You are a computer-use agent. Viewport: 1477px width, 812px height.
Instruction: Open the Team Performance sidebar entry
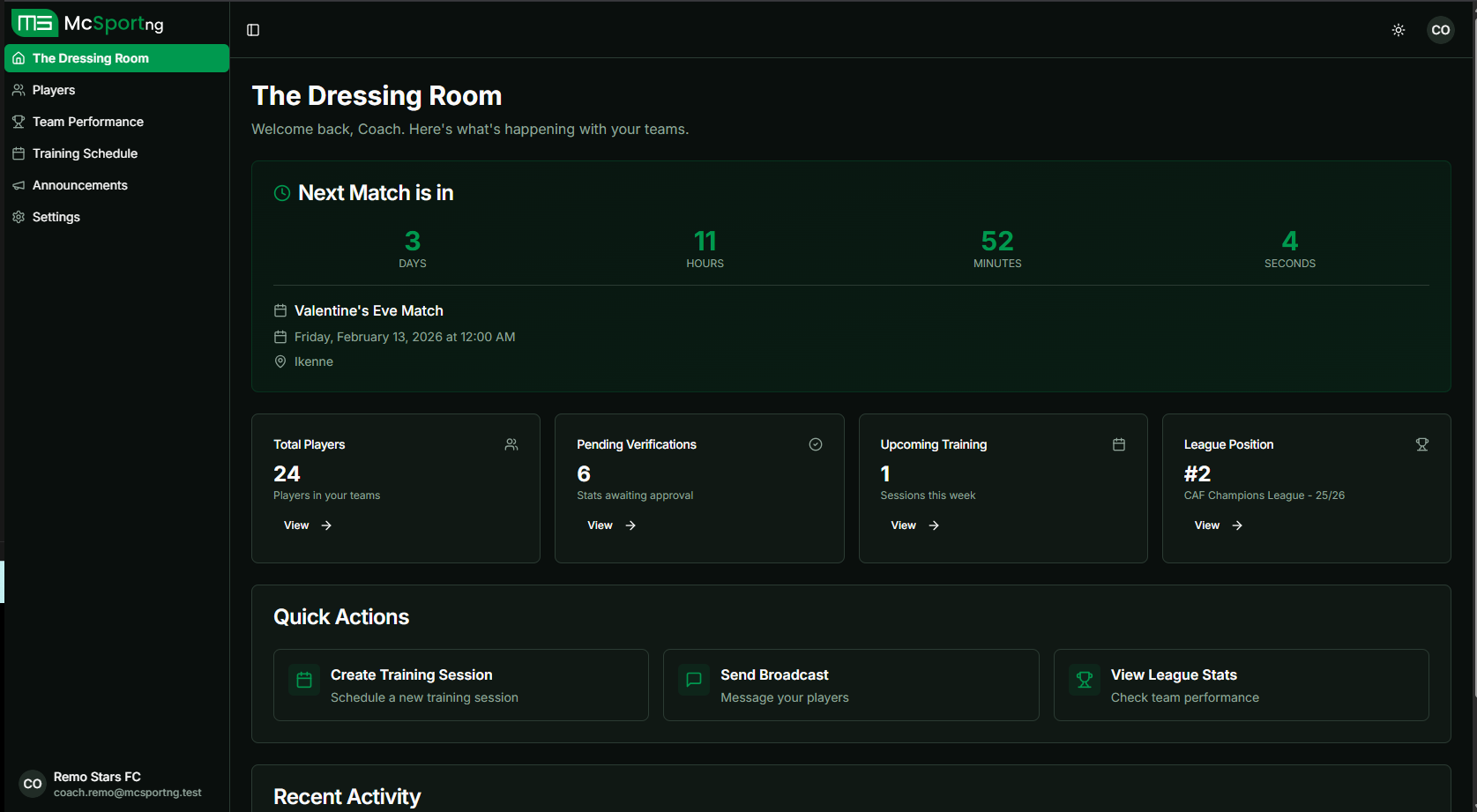(x=87, y=121)
